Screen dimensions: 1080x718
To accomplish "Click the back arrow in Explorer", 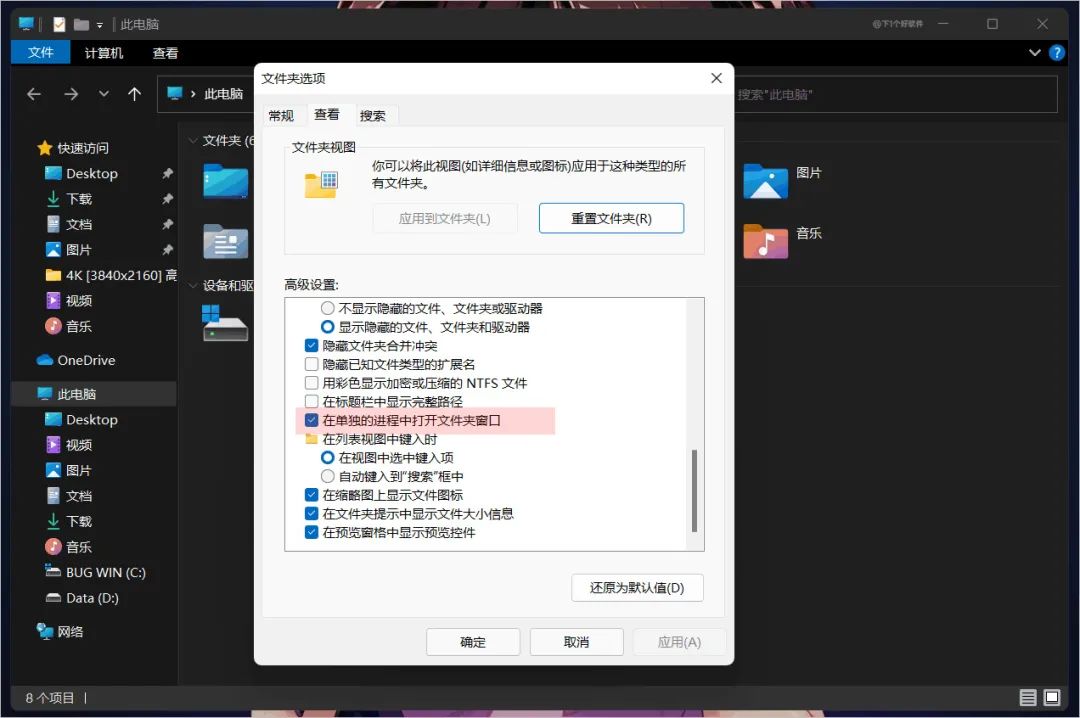I will tap(34, 94).
